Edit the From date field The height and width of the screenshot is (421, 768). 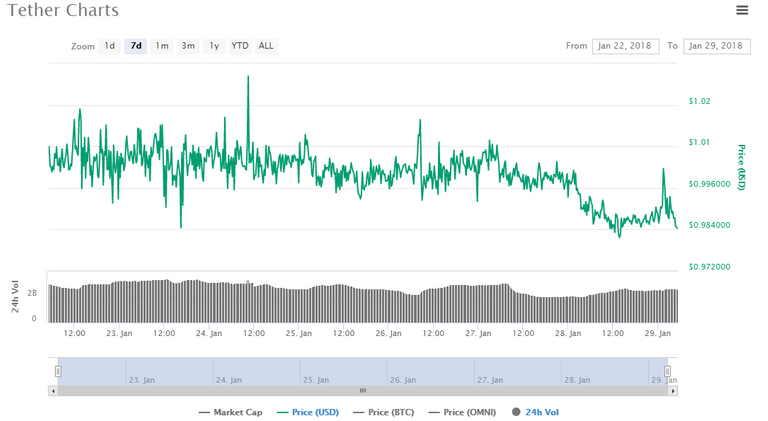pos(625,46)
